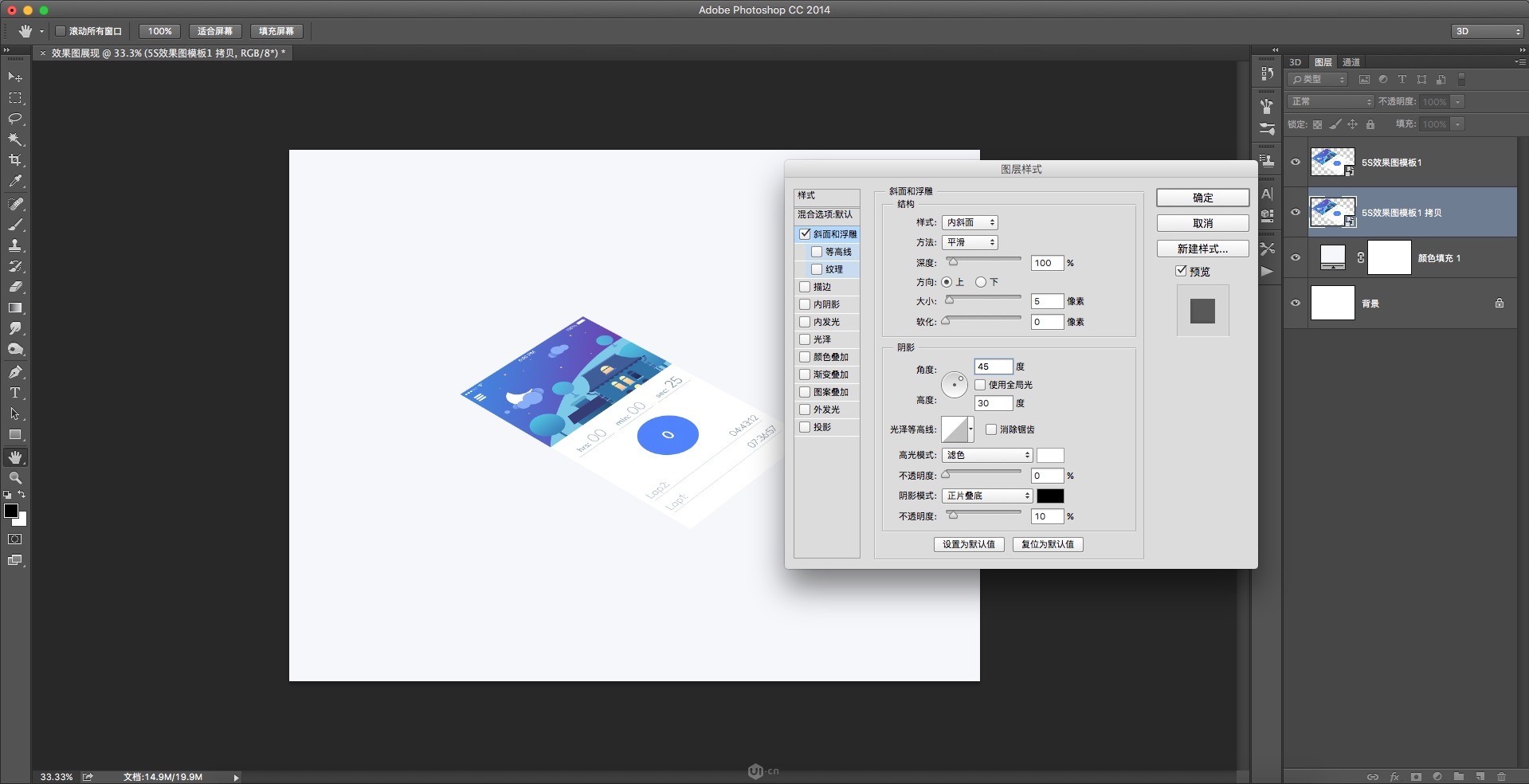Toggle the Preview (预览) checkbox
Screen dimensions: 1529x784
point(1181,271)
